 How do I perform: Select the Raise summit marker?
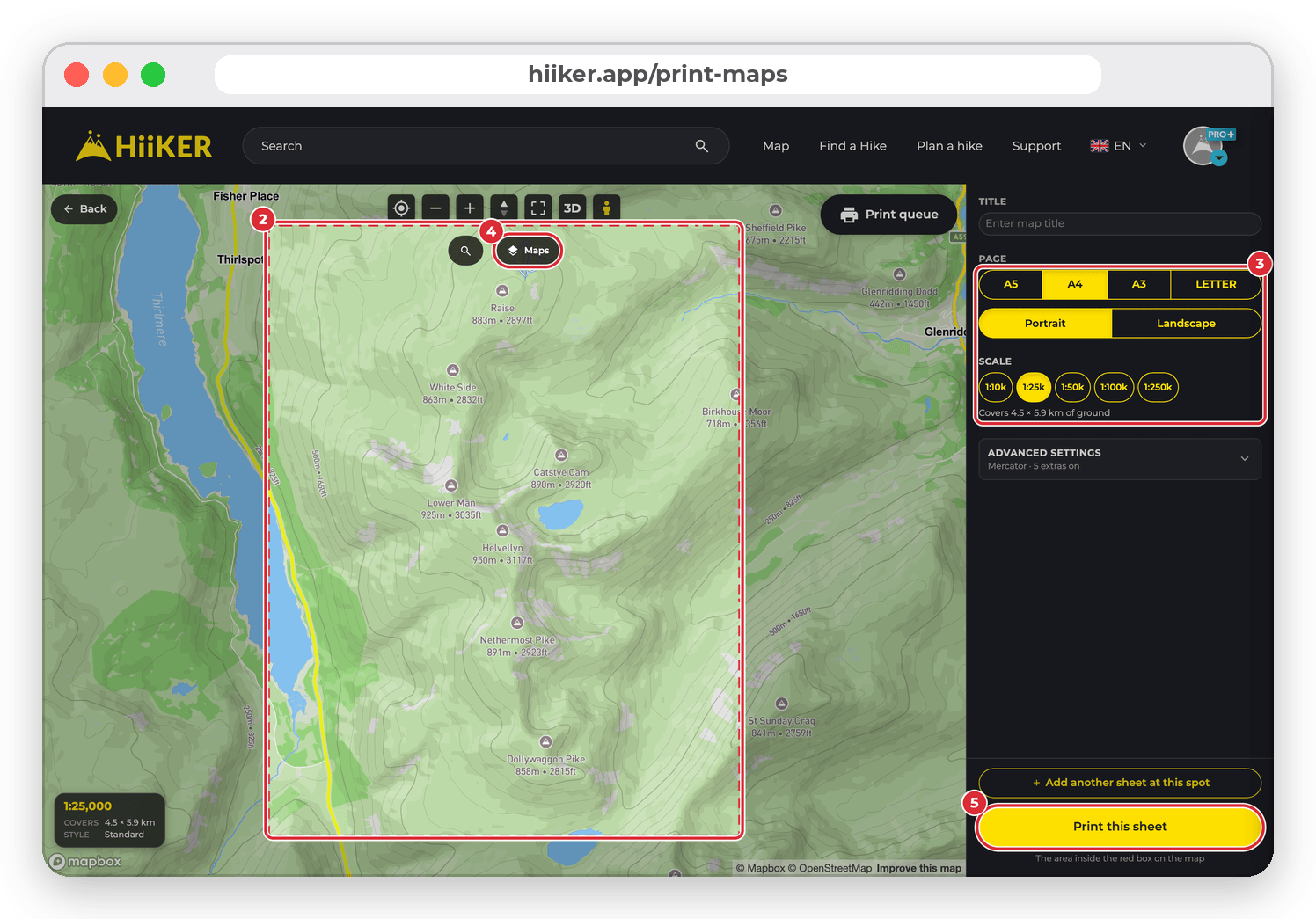click(502, 290)
